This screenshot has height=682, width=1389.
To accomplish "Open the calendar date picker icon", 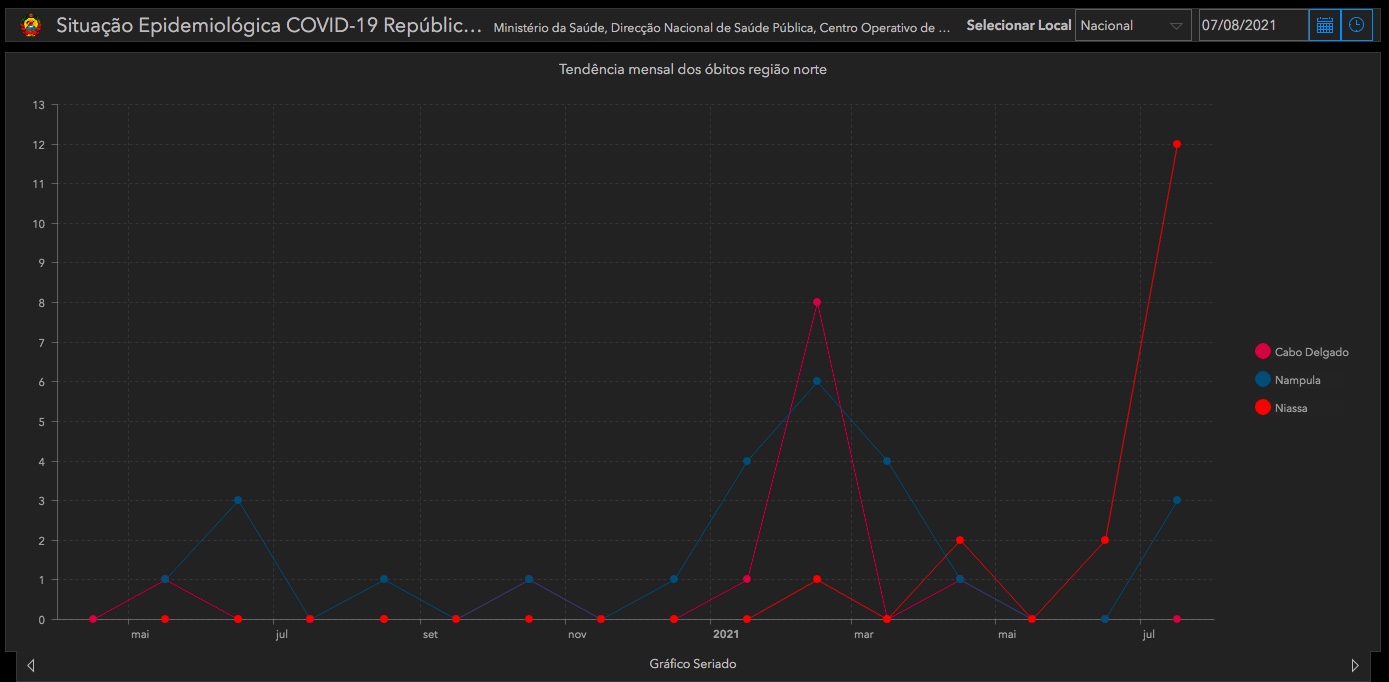I will [1325, 25].
